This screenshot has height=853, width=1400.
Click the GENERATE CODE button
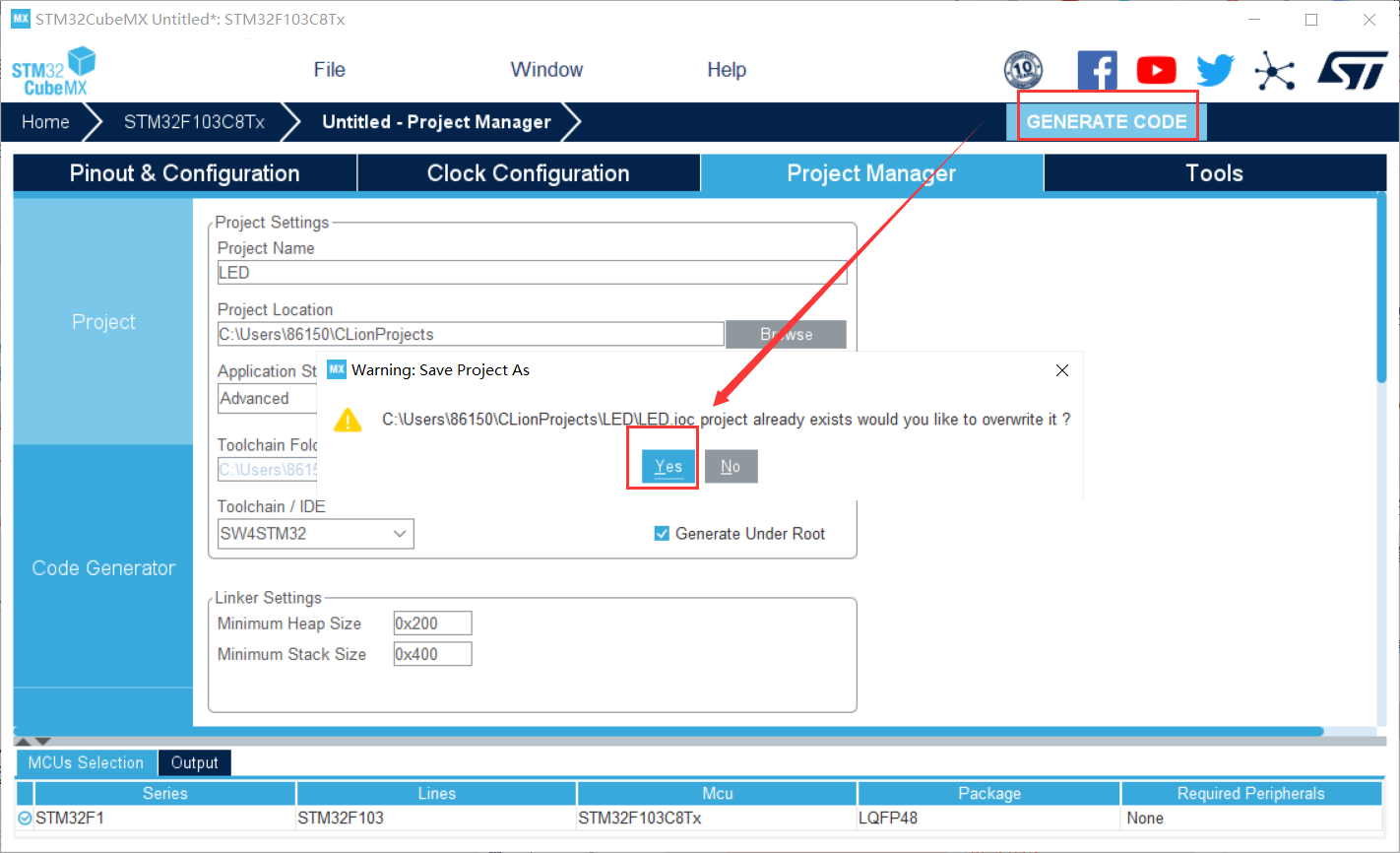1107,122
